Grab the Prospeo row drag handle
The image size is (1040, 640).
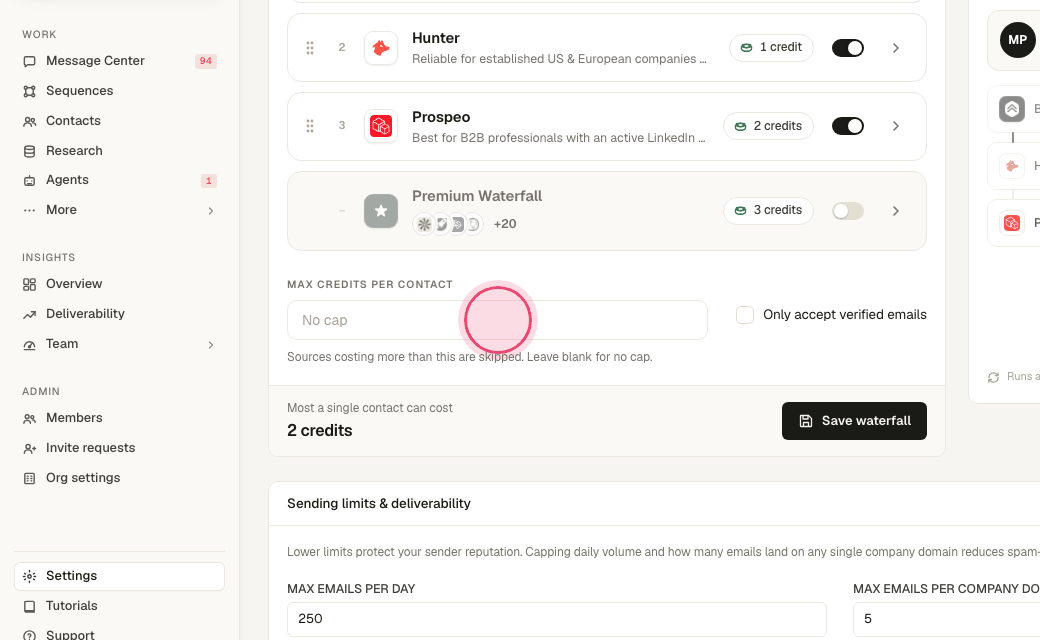click(x=310, y=126)
